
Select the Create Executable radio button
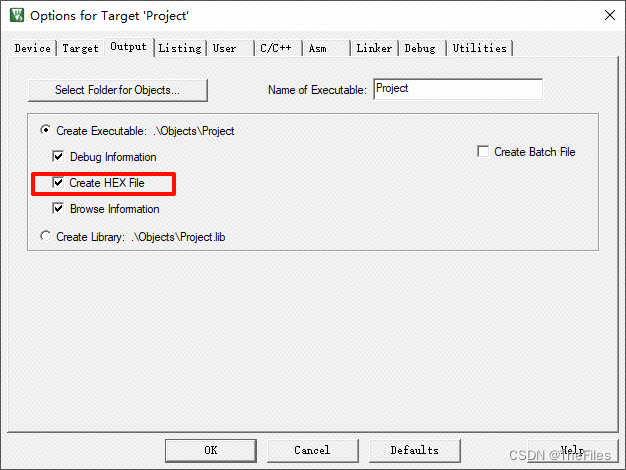point(46,130)
